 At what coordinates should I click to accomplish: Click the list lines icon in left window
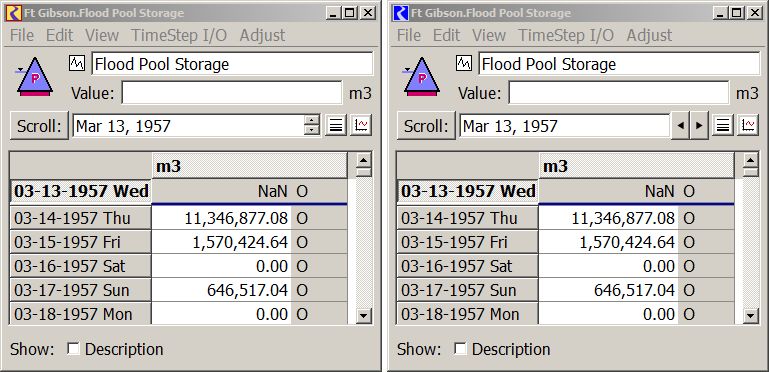(x=336, y=125)
